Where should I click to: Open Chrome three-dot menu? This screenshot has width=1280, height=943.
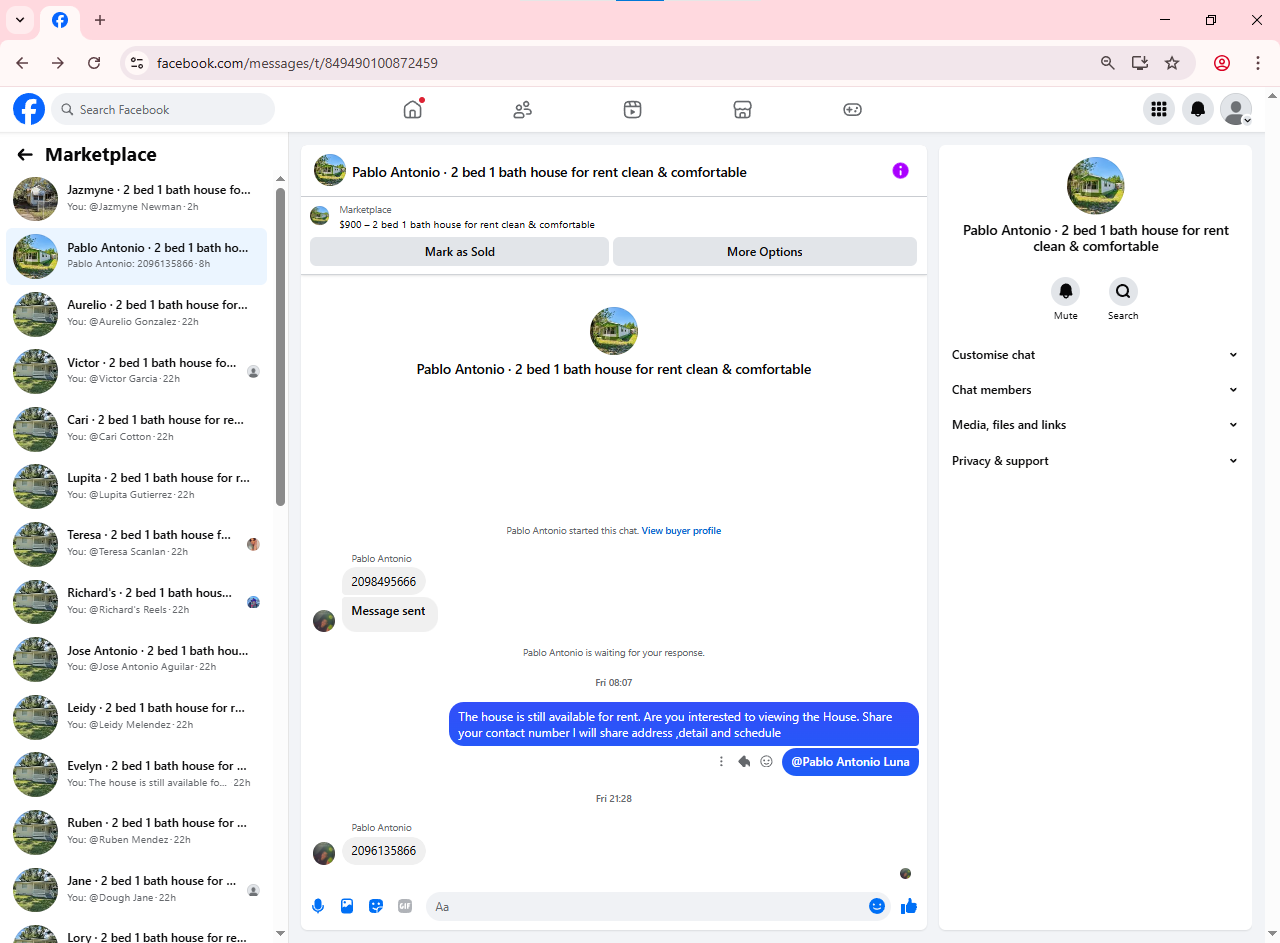(1258, 63)
